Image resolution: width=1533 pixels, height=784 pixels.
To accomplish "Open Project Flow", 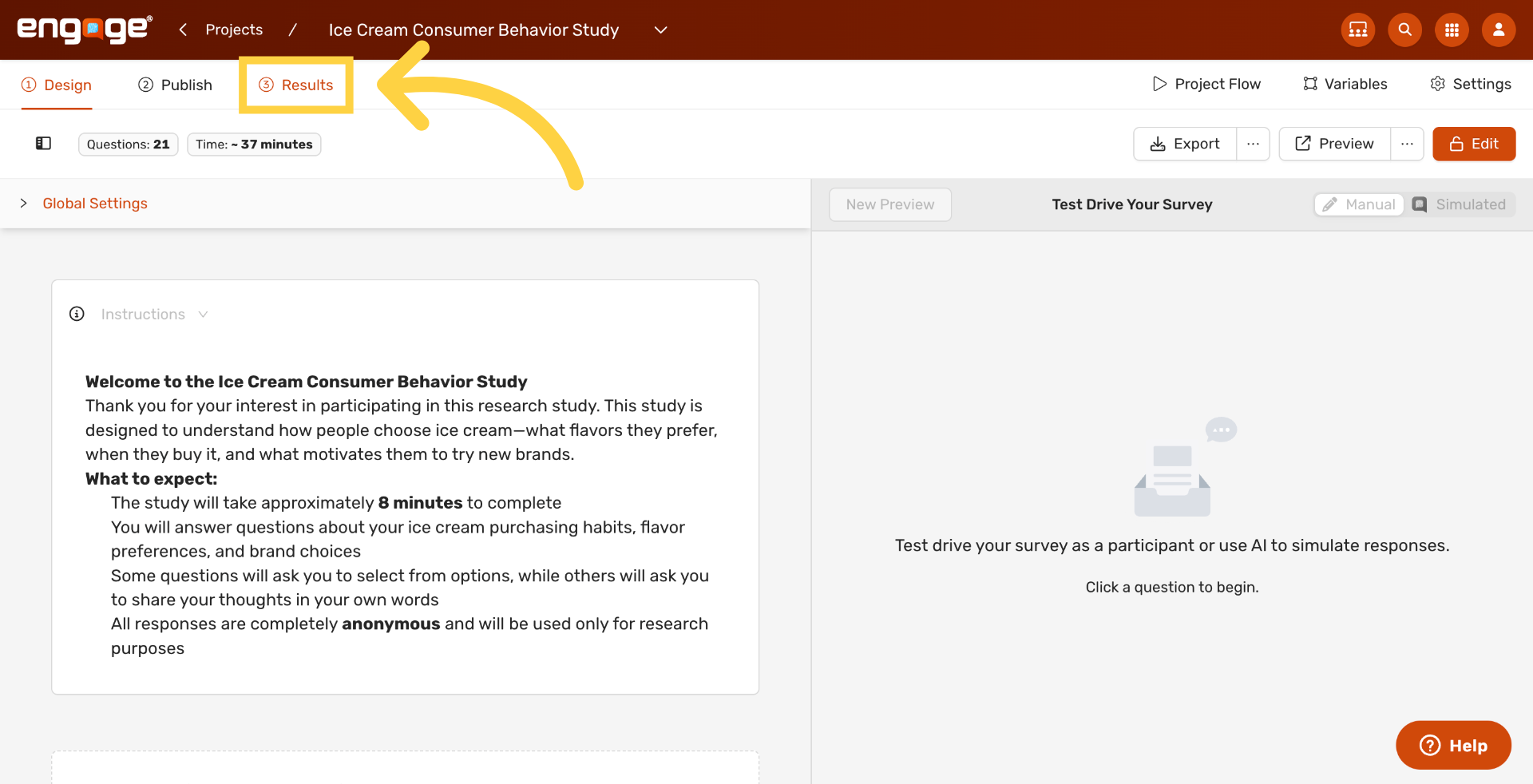I will point(1206,84).
